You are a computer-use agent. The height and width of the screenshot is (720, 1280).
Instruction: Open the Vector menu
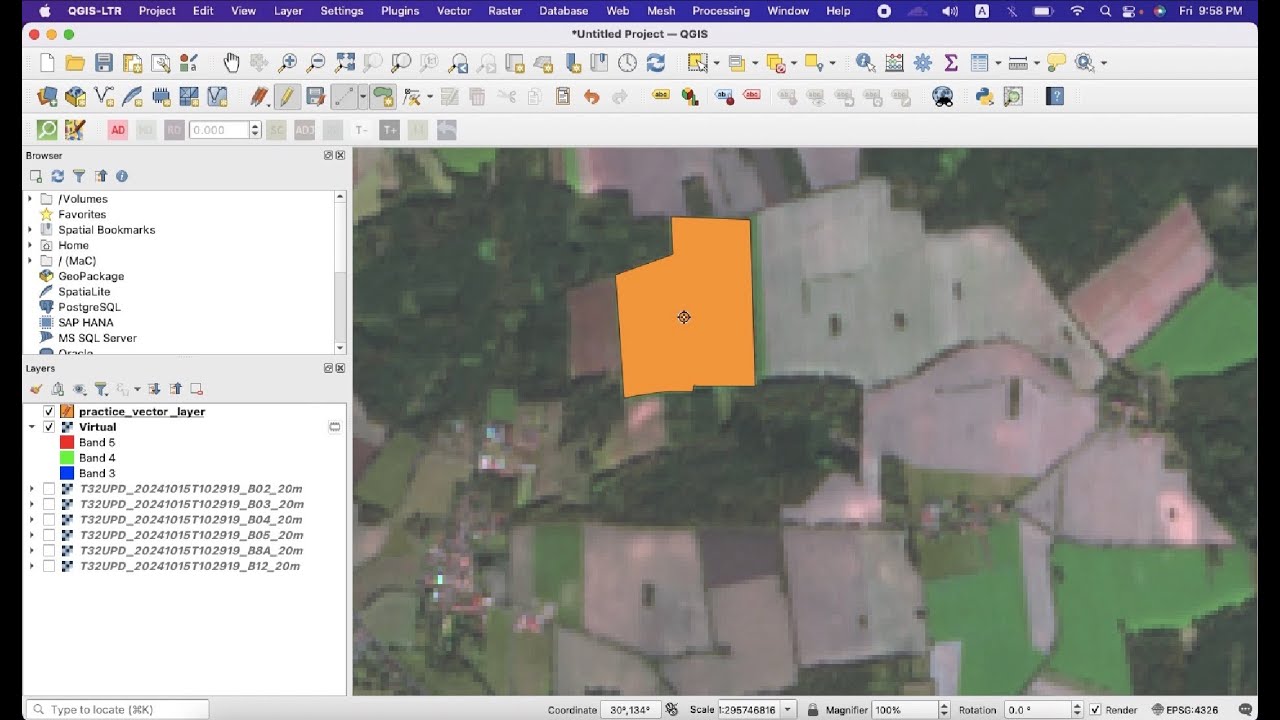point(454,11)
